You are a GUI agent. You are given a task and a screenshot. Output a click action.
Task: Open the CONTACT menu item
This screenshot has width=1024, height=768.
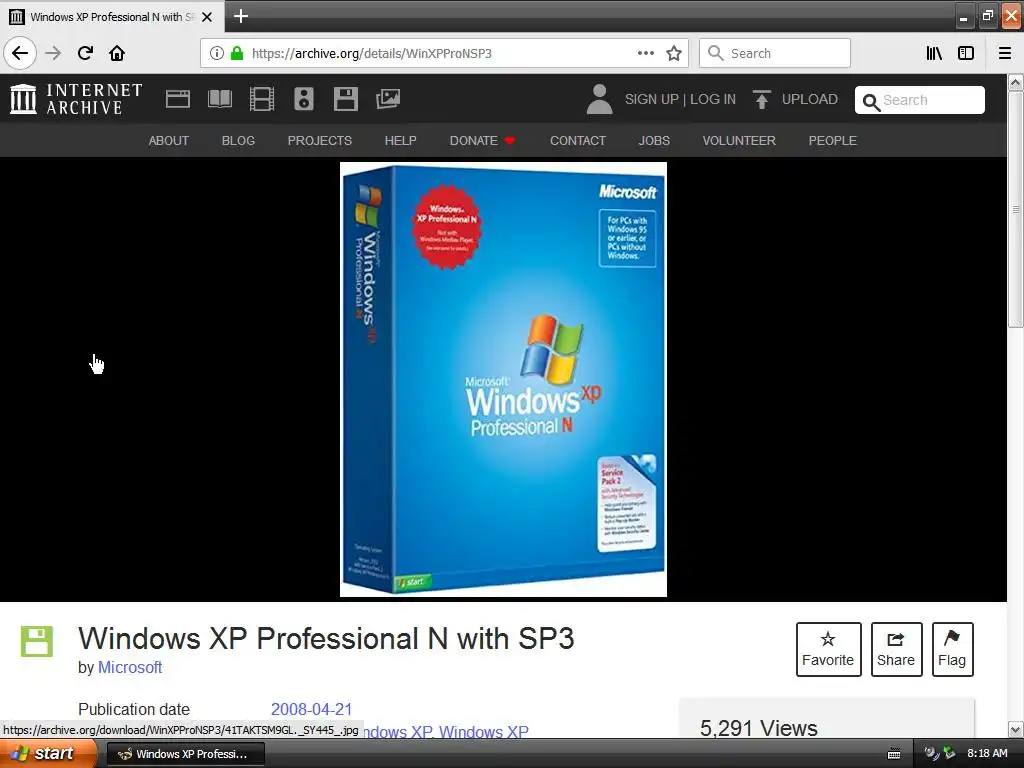click(x=577, y=140)
